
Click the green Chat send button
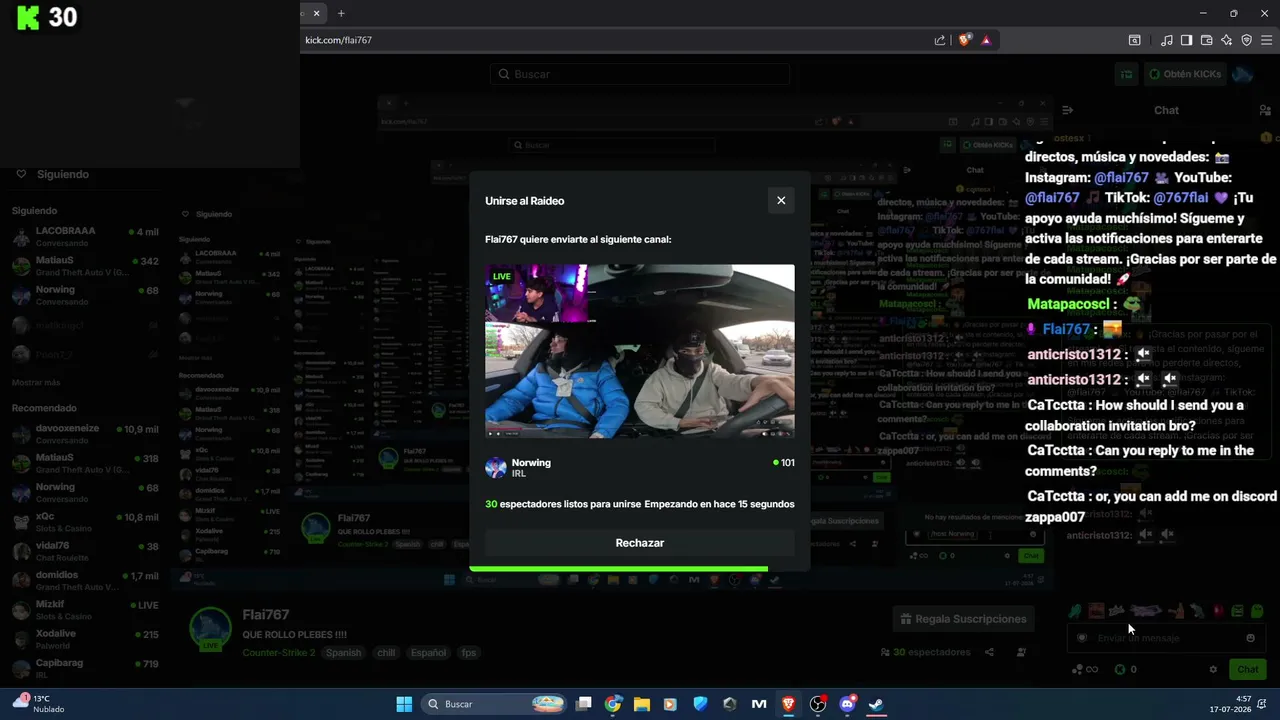coord(1247,669)
